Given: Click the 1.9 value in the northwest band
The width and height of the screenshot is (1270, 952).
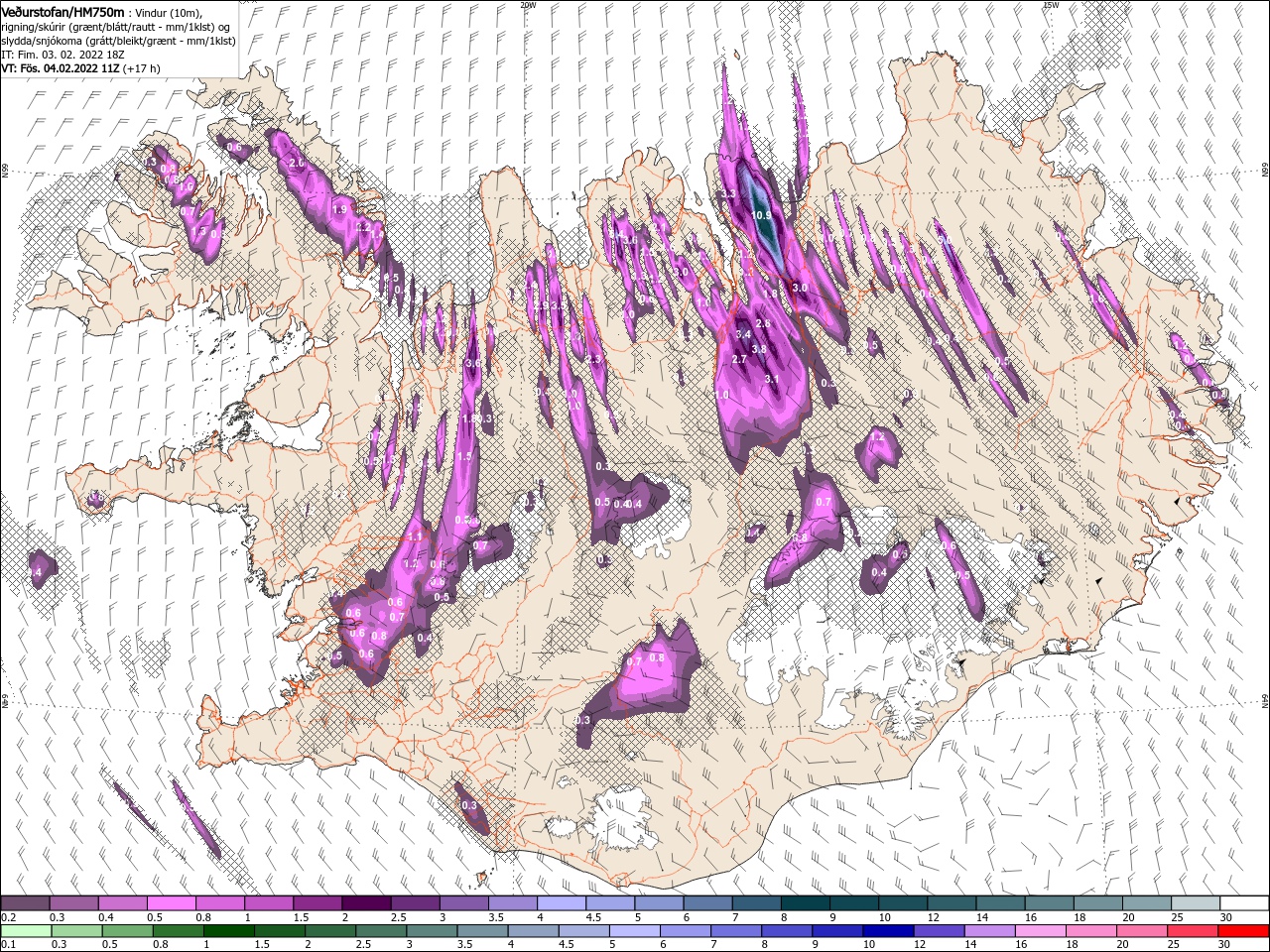Looking at the screenshot, I should [339, 209].
